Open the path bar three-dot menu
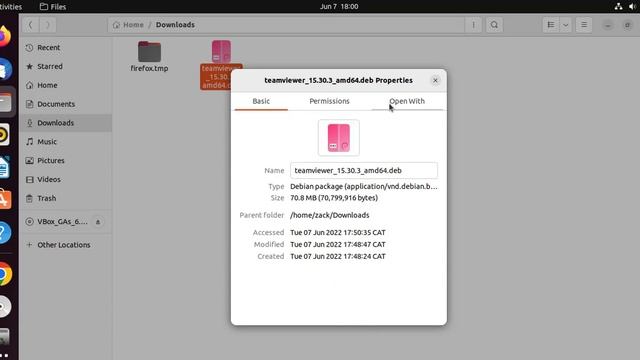 click(x=473, y=25)
